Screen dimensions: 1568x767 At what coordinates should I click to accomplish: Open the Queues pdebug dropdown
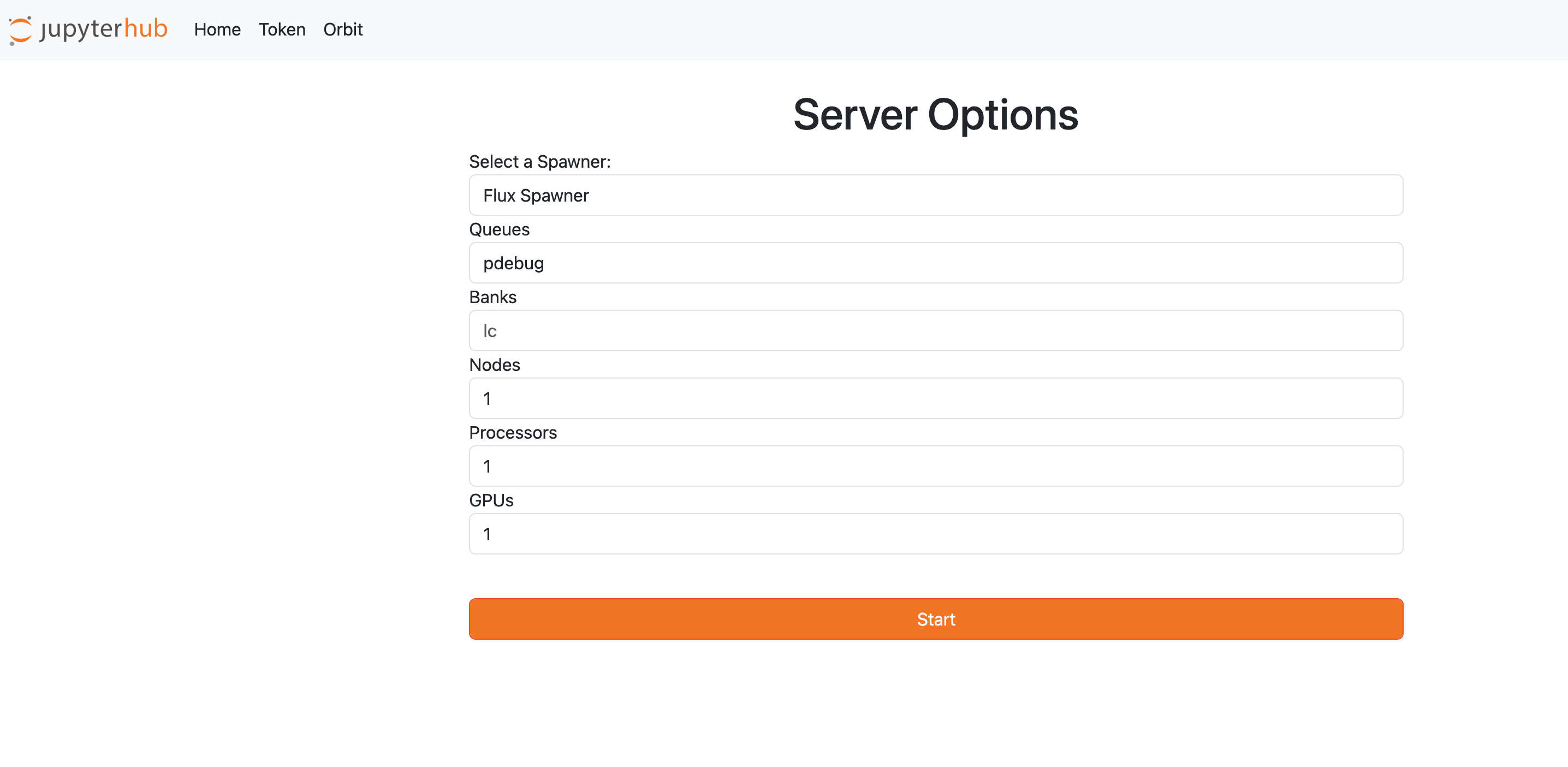936,263
